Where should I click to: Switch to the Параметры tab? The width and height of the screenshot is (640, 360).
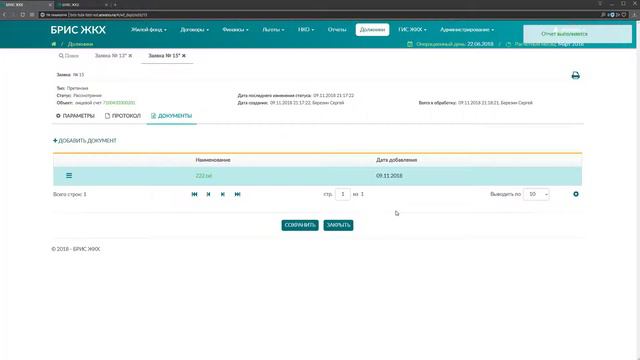click(x=75, y=116)
